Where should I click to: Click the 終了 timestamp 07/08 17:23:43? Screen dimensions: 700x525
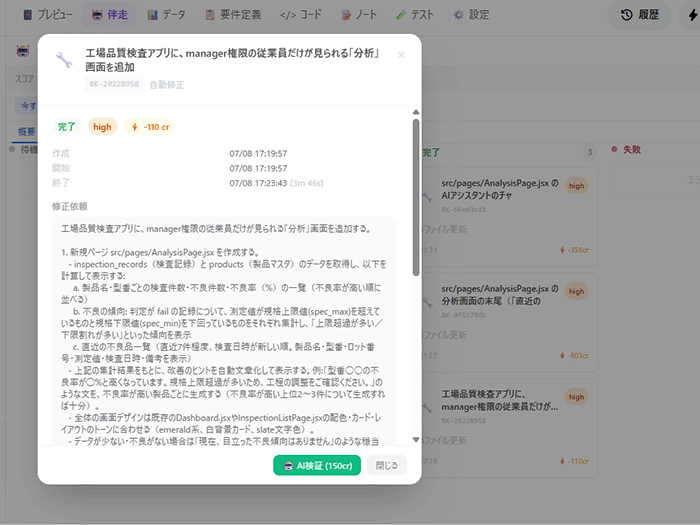[258, 183]
